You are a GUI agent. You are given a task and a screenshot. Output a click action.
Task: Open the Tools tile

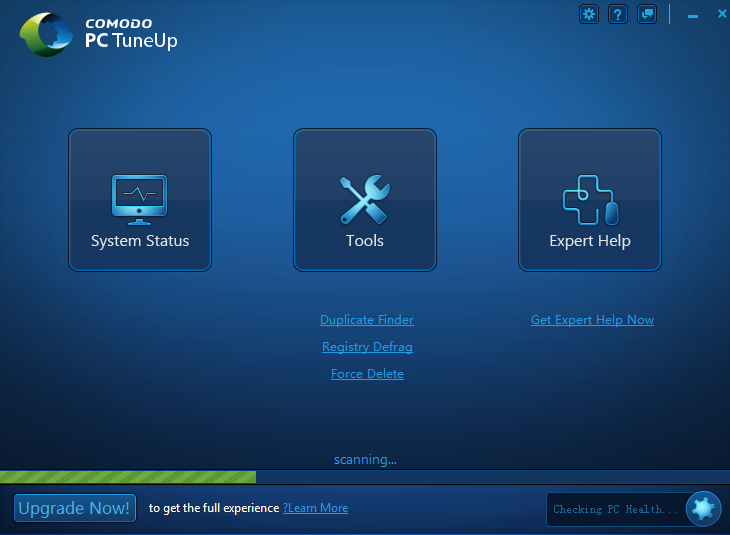point(365,200)
